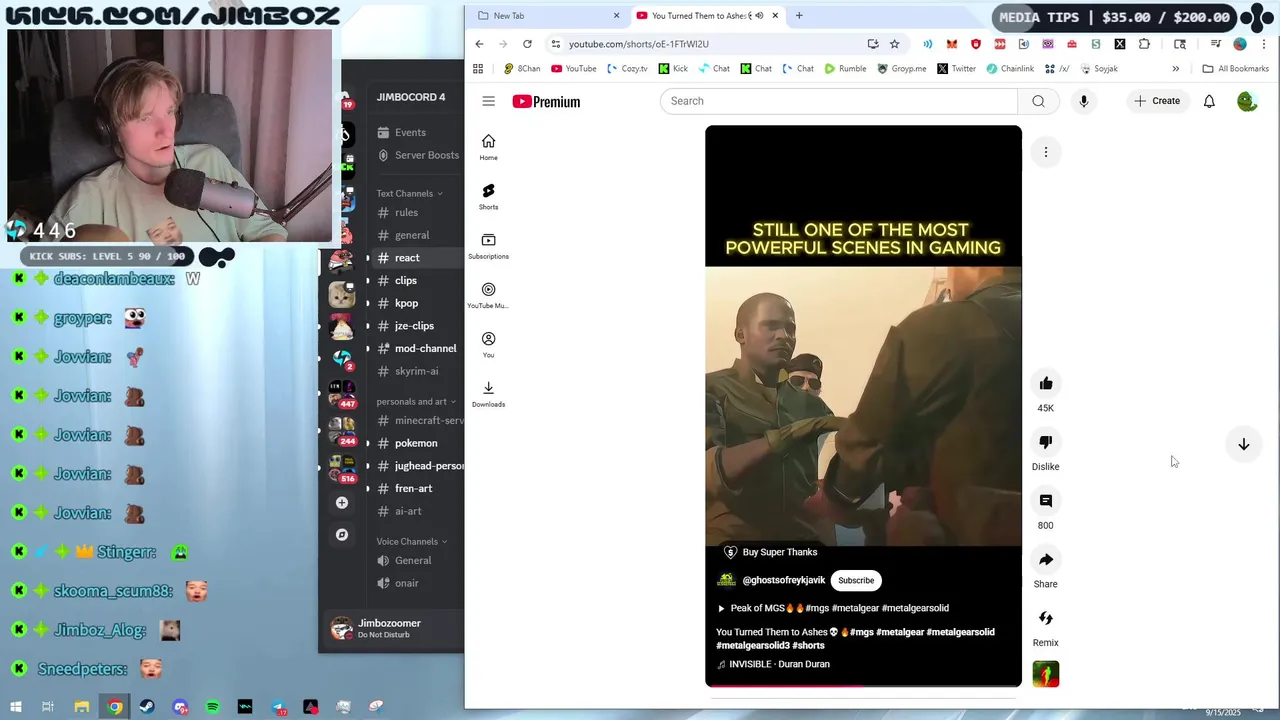1280x720 pixels.
Task: Open a new Chrome tab
Action: 799,16
